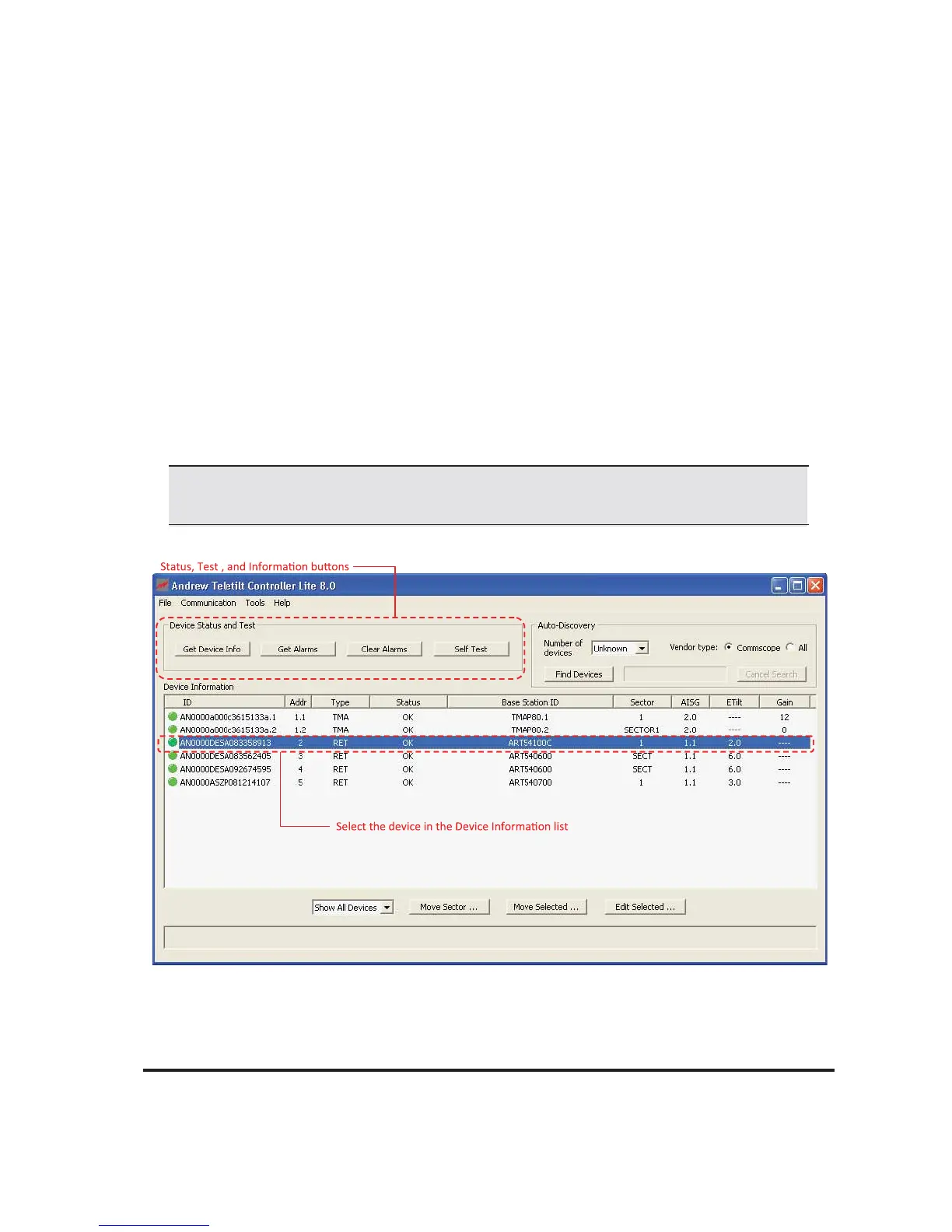Image resolution: width=952 pixels, height=1232 pixels.
Task: Click the Gain value 12
Action: tap(784, 717)
